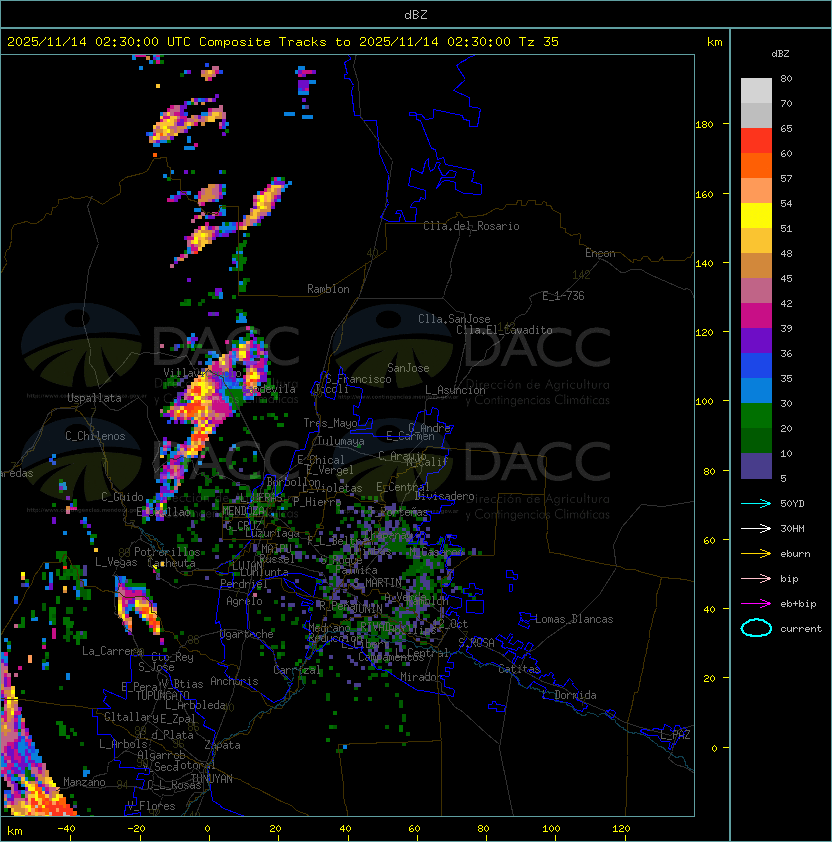Image resolution: width=832 pixels, height=842 pixels.
Task: Select the Ugarteche map label
Action: click(x=247, y=634)
